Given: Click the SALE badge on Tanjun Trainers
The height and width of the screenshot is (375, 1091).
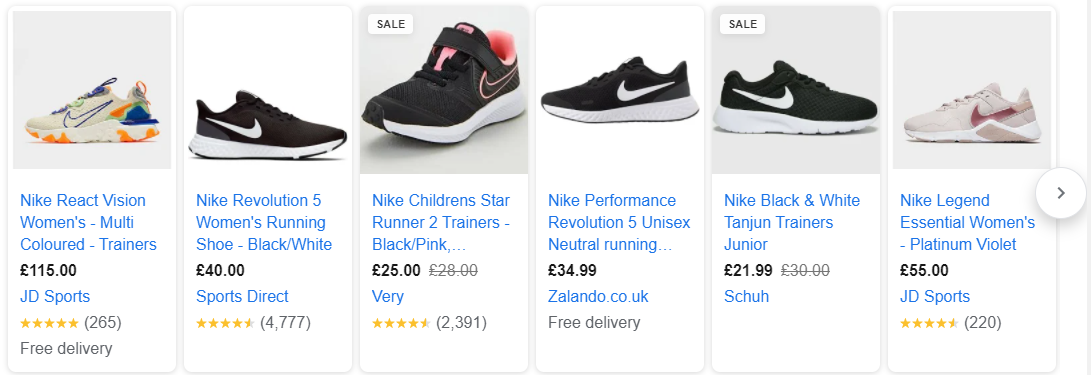Looking at the screenshot, I should pyautogui.click(x=742, y=24).
